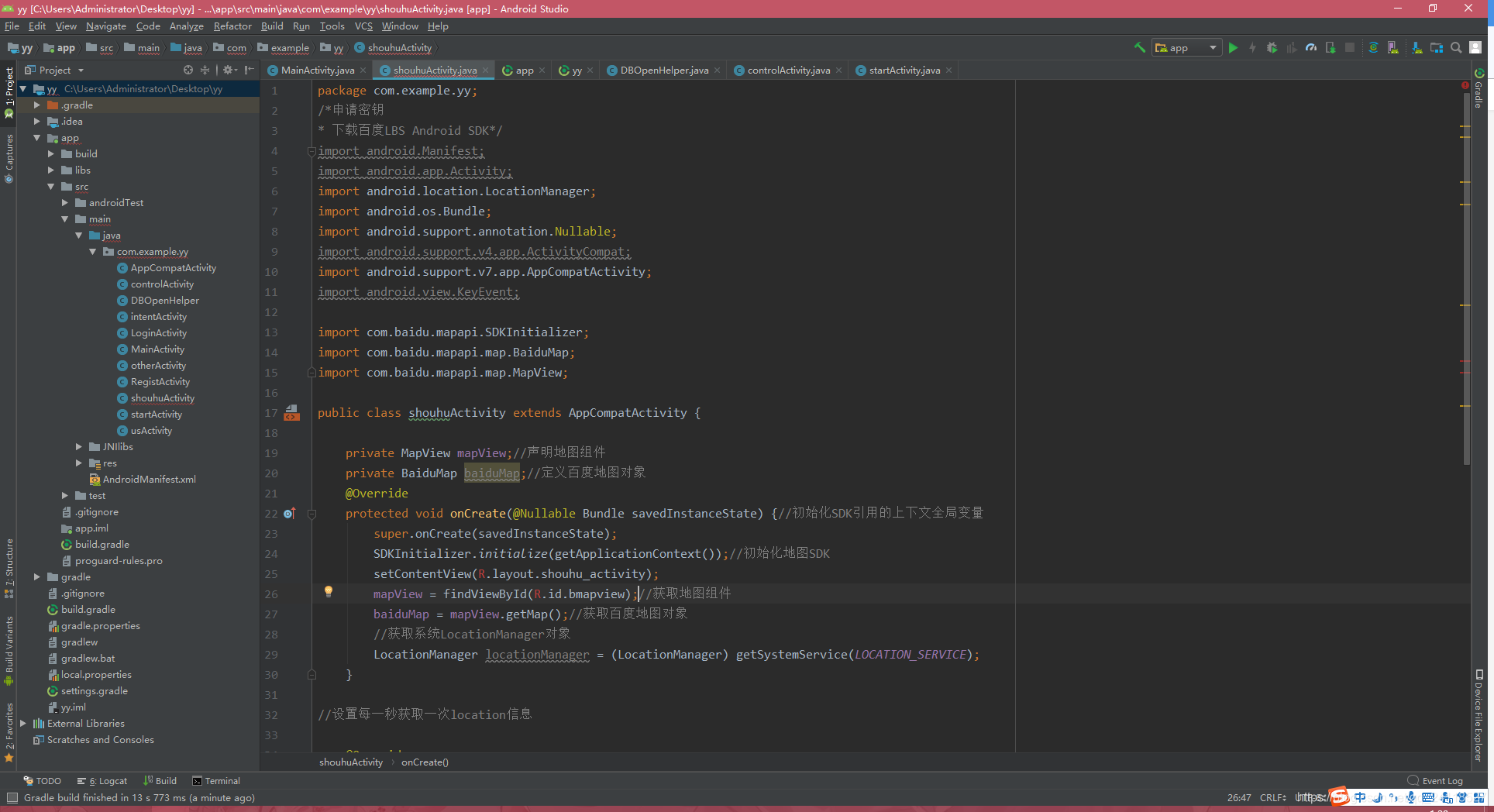Open the Event Log button
Image resolution: width=1494 pixels, height=812 pixels.
(1435, 780)
